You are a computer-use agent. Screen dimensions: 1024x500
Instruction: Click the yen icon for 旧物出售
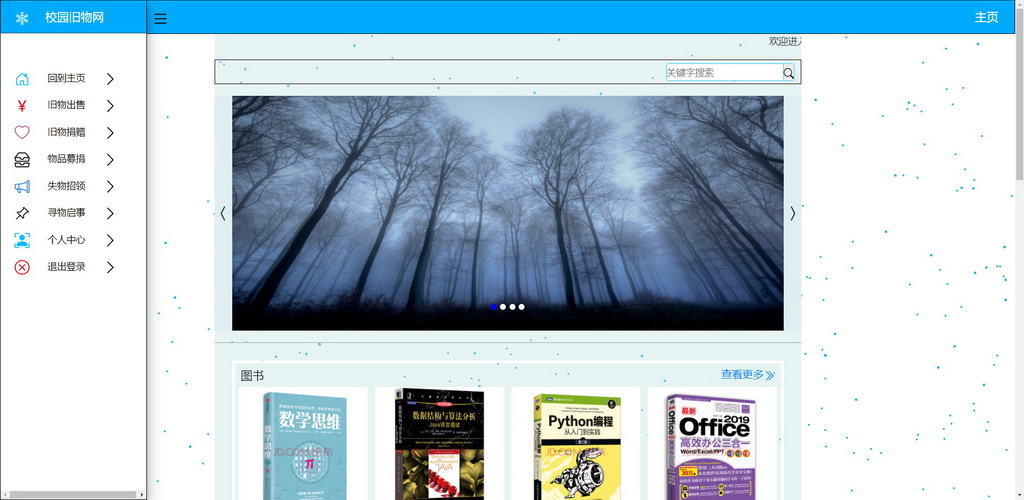[22, 106]
